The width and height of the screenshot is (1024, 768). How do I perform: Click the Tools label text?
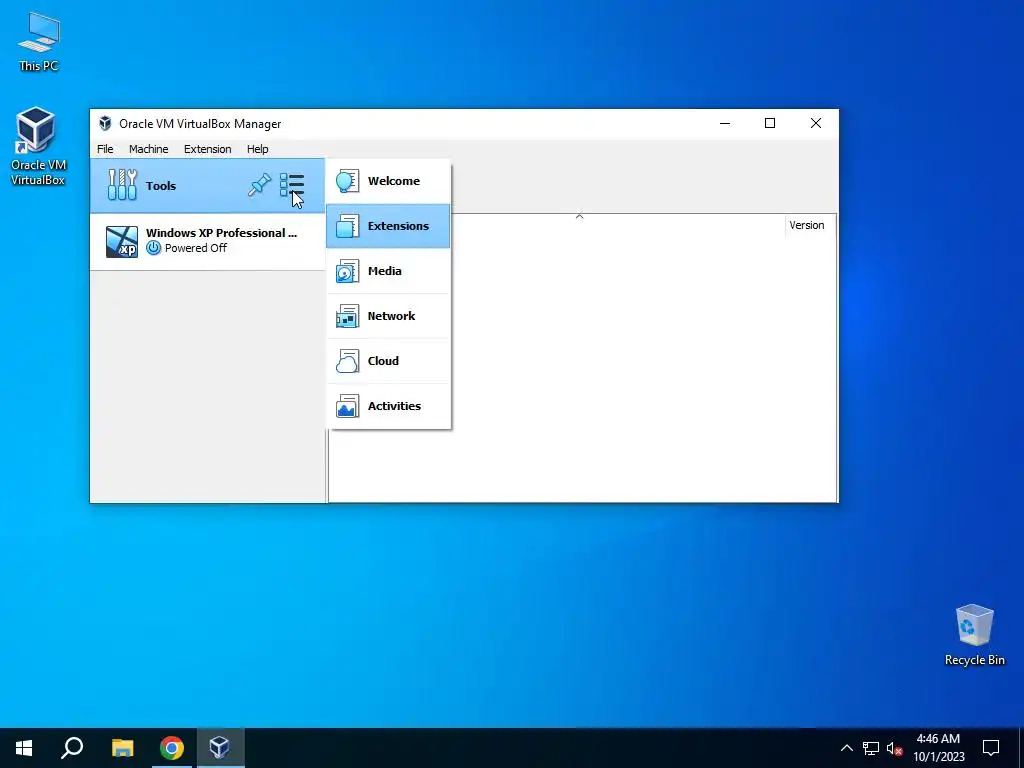(161, 185)
